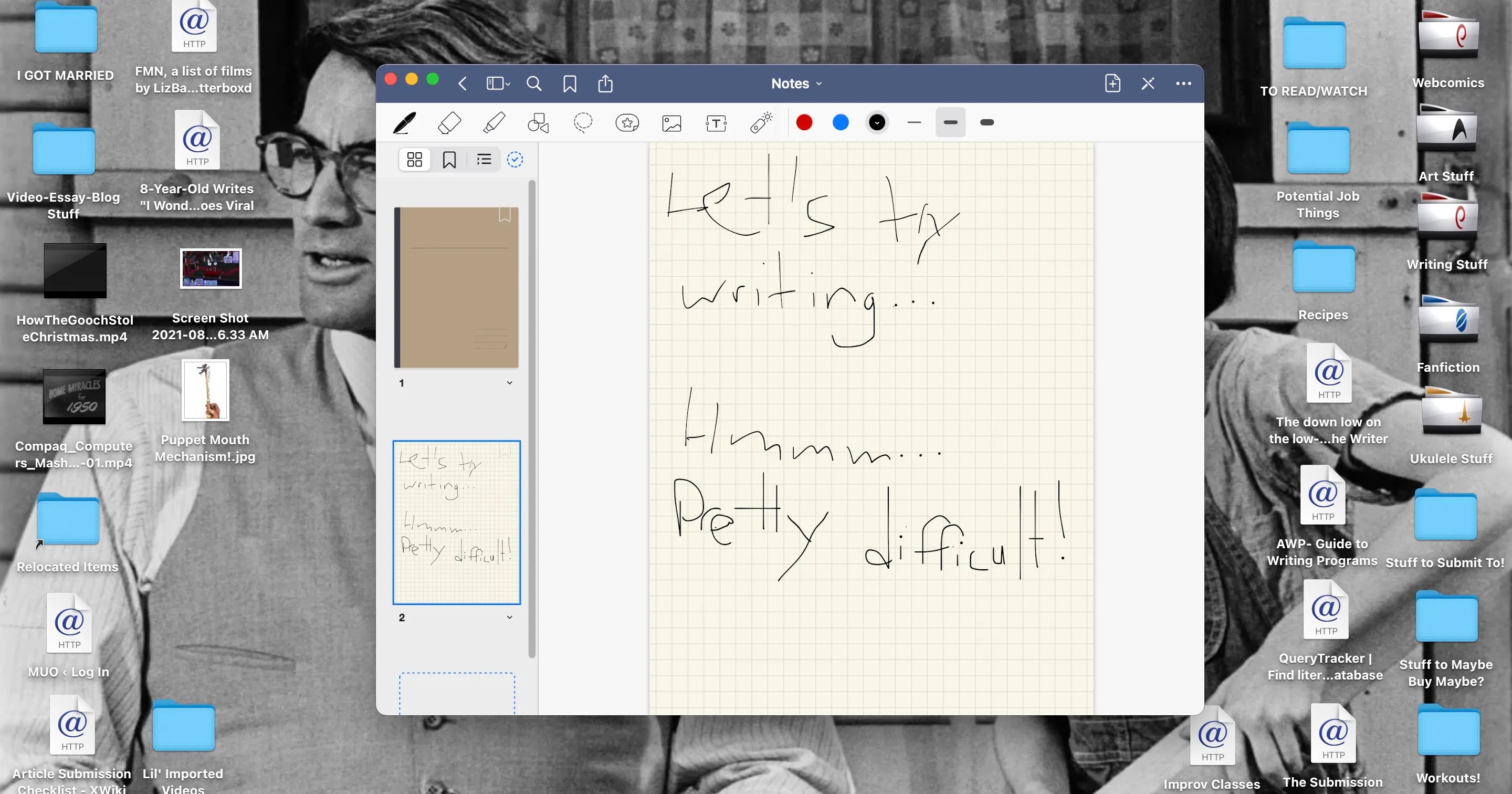The width and height of the screenshot is (1512, 794).
Task: Toggle the checkmark filter in the sidebar
Action: coord(514,159)
